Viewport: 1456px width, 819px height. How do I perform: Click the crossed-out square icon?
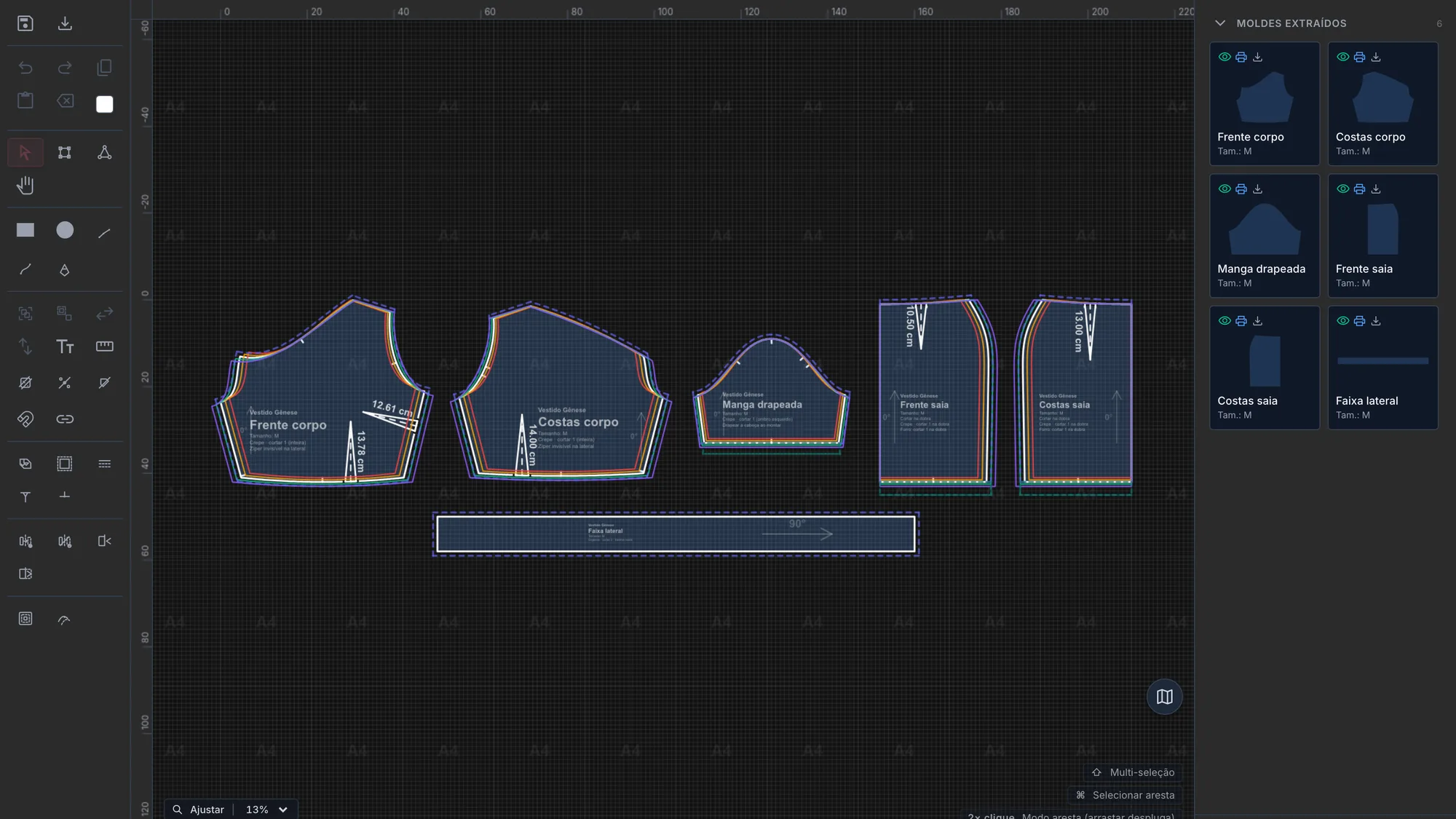tap(25, 383)
